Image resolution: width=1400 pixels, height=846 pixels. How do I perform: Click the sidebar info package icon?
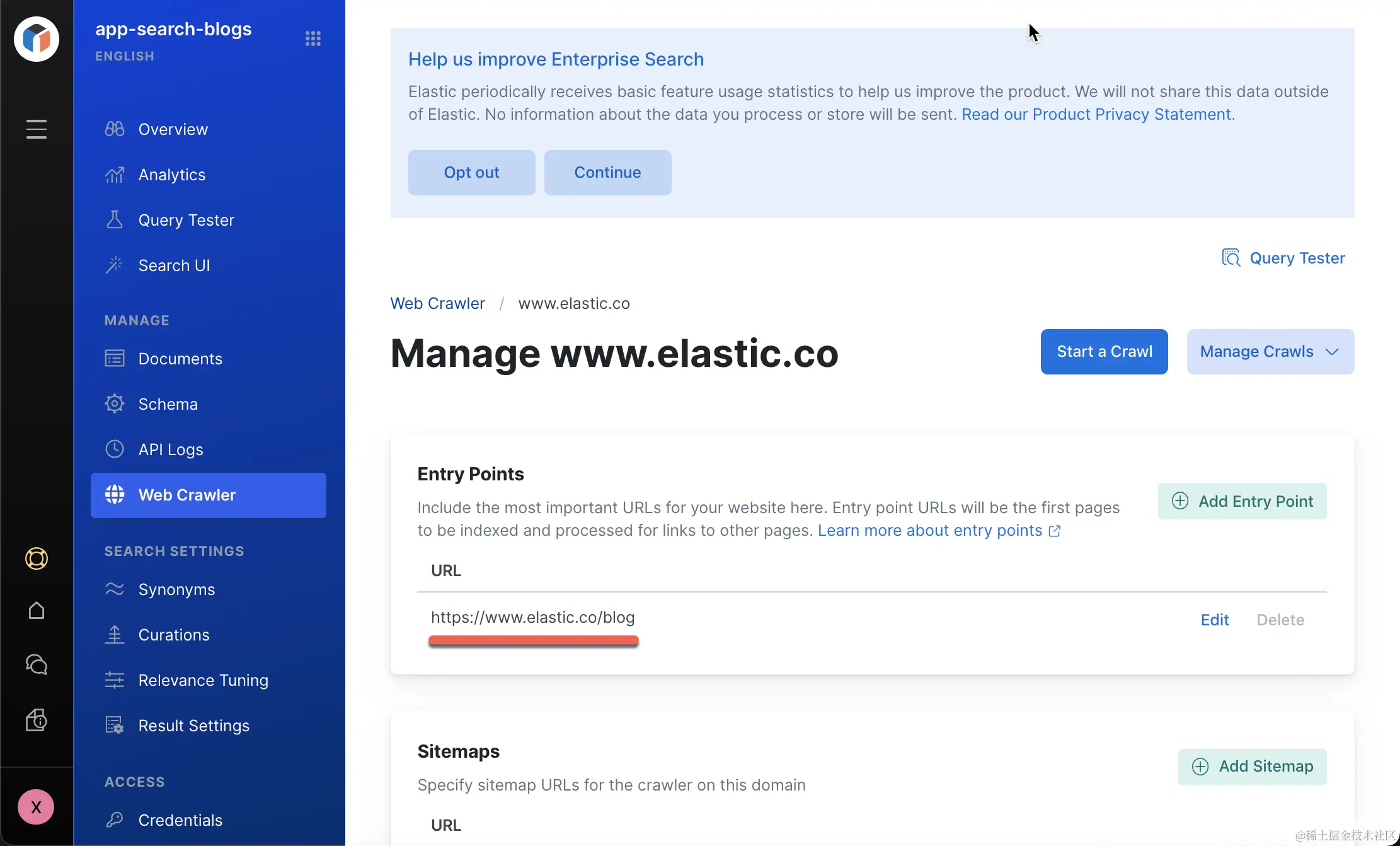pyautogui.click(x=37, y=720)
